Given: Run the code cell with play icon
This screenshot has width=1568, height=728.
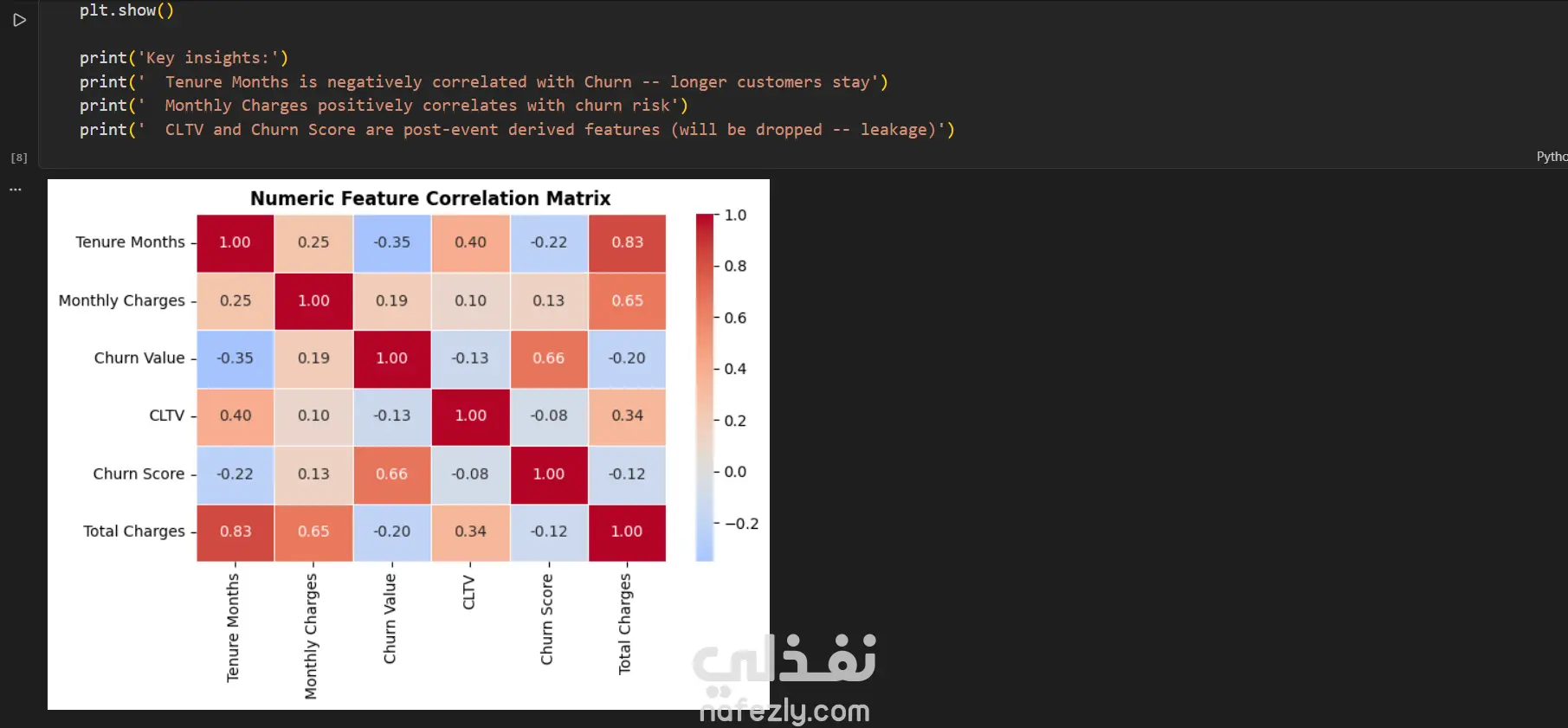Looking at the screenshot, I should pos(19,20).
